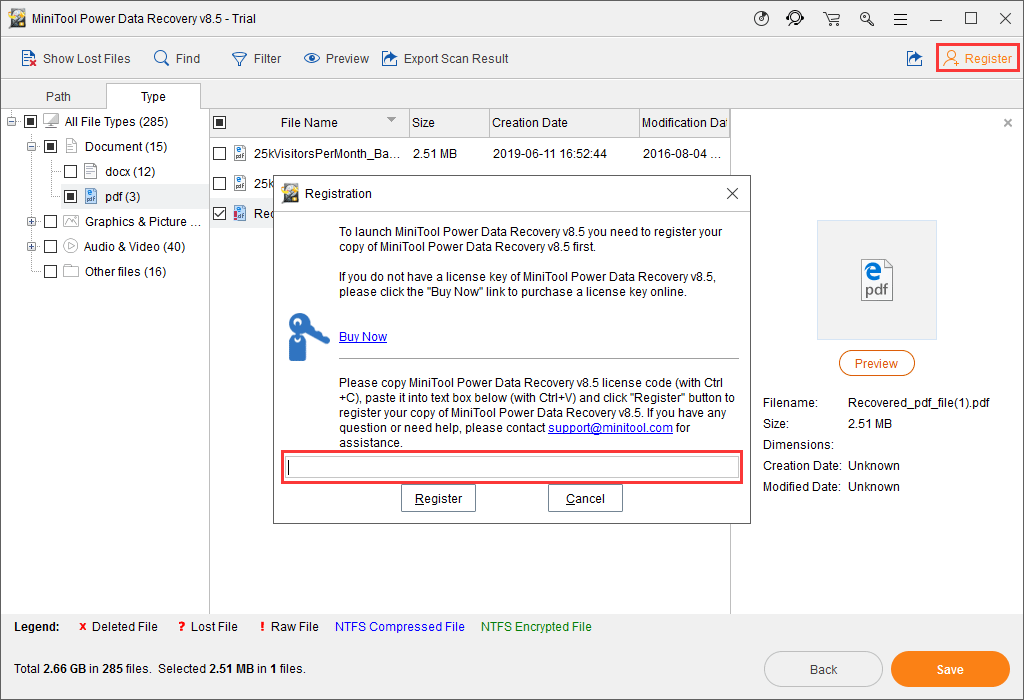The width and height of the screenshot is (1024, 700).
Task: Switch to the Path tab
Action: pyautogui.click(x=58, y=97)
